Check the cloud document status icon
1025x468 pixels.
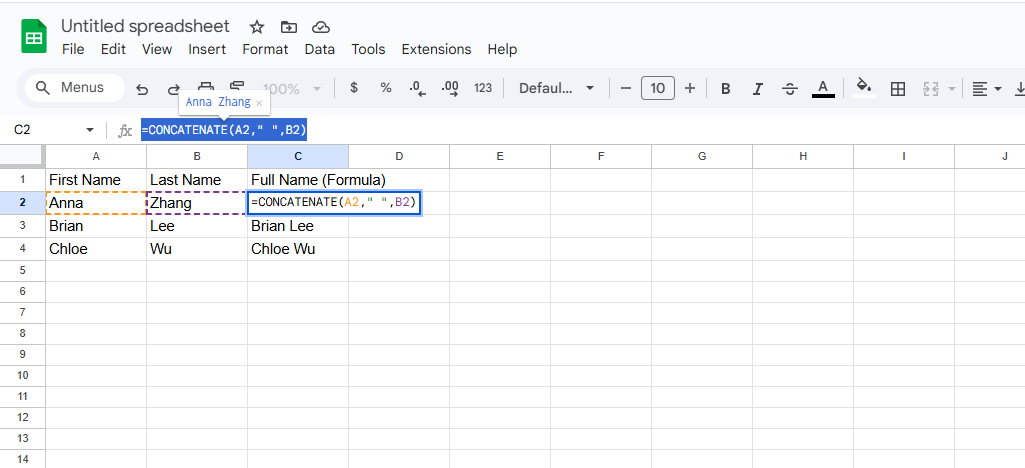pyautogui.click(x=320, y=27)
